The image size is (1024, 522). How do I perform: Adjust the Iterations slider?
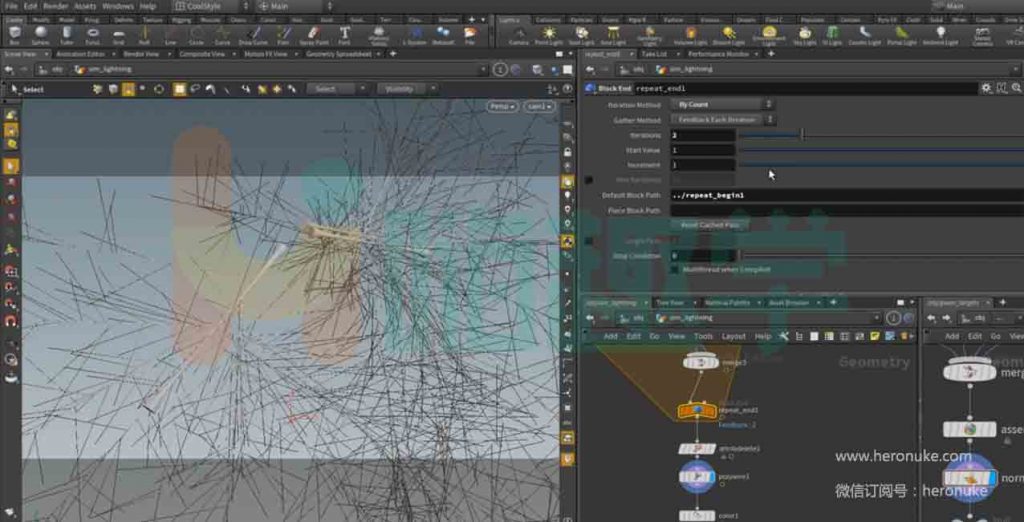802,135
